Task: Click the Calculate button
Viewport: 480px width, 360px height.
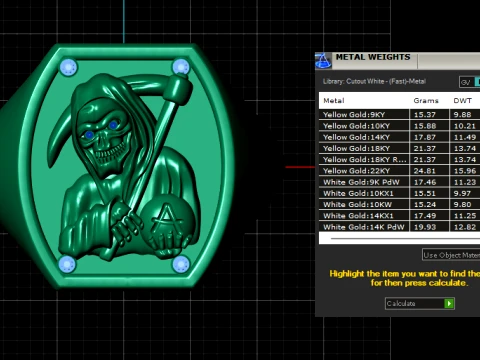Action: 420,303
